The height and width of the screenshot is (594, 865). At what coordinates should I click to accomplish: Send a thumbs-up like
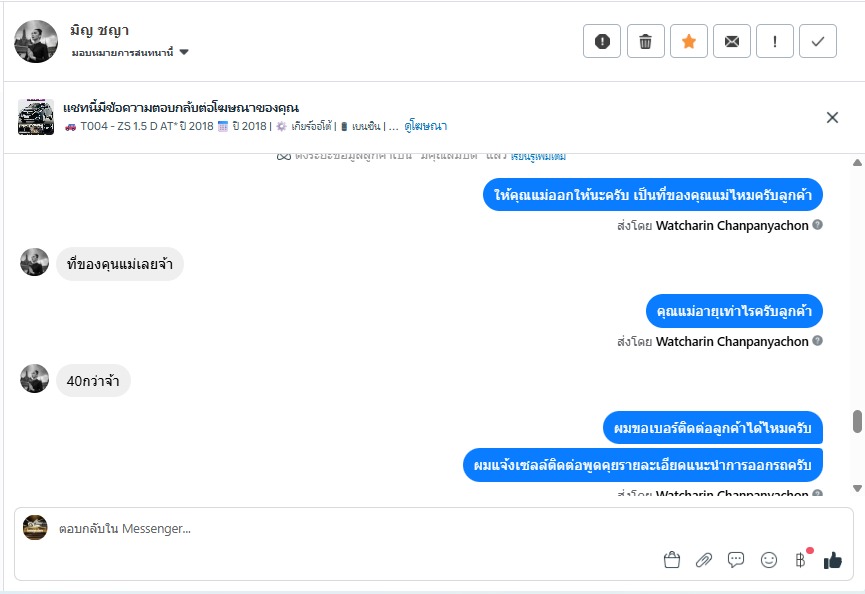click(x=832, y=560)
